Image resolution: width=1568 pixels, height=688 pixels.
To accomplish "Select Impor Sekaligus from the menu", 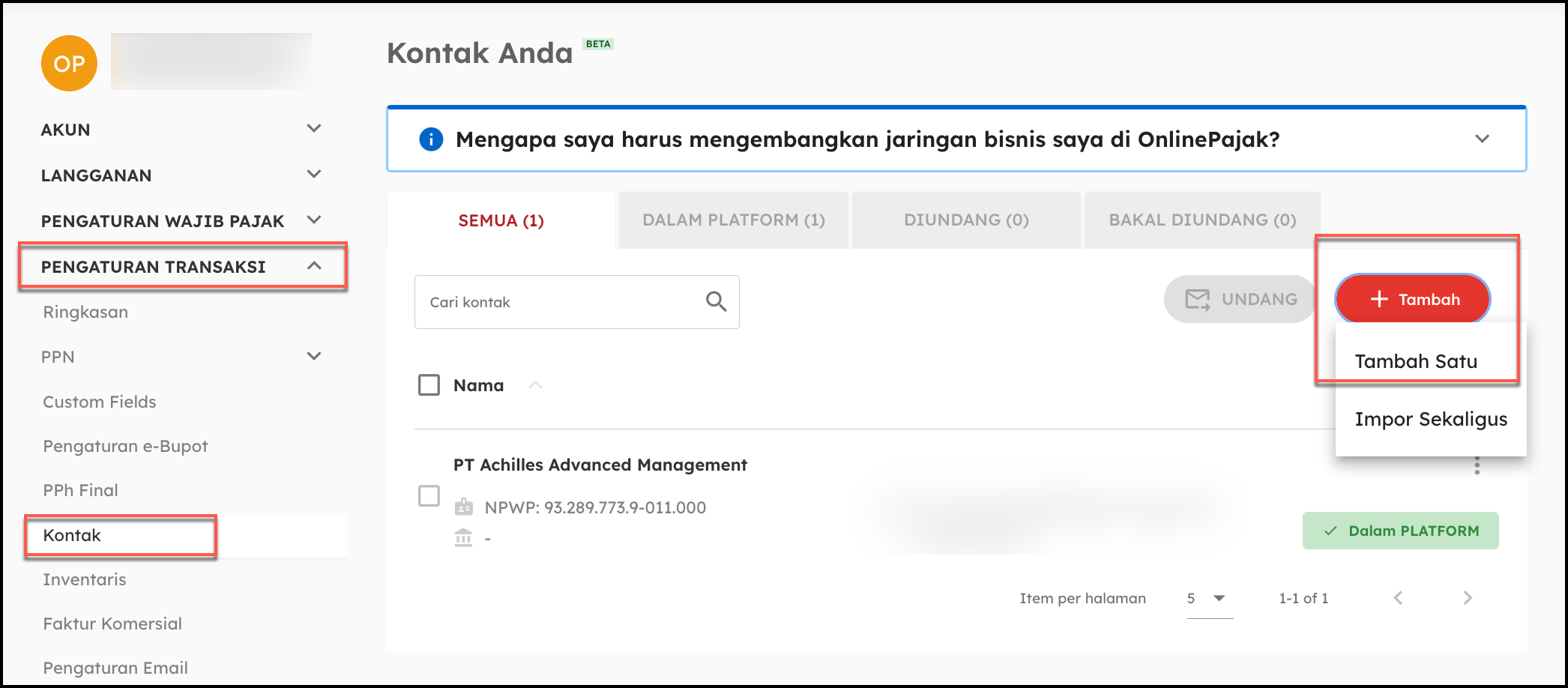I will pos(1430,420).
